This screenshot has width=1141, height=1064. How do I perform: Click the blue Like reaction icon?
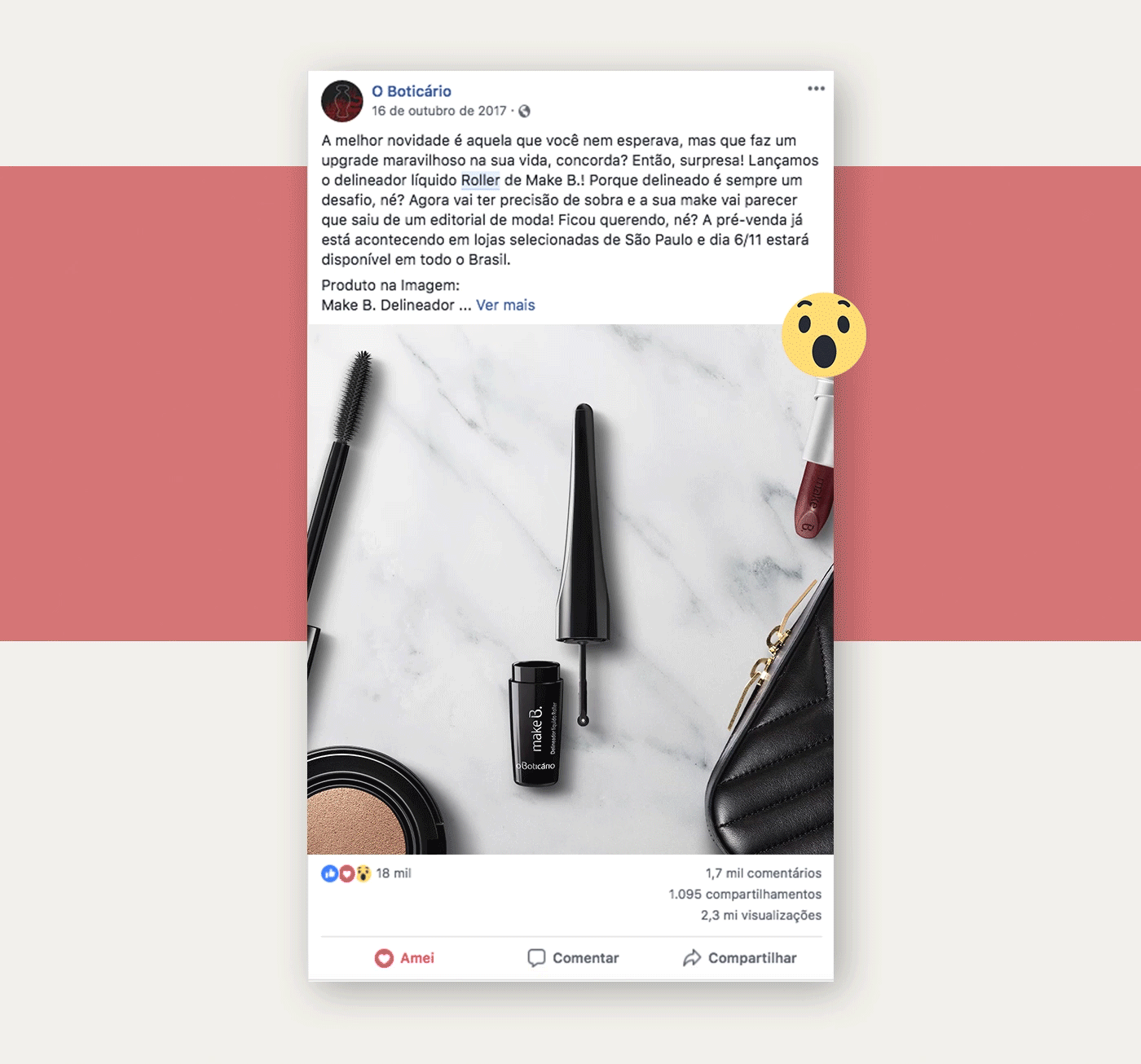(329, 873)
